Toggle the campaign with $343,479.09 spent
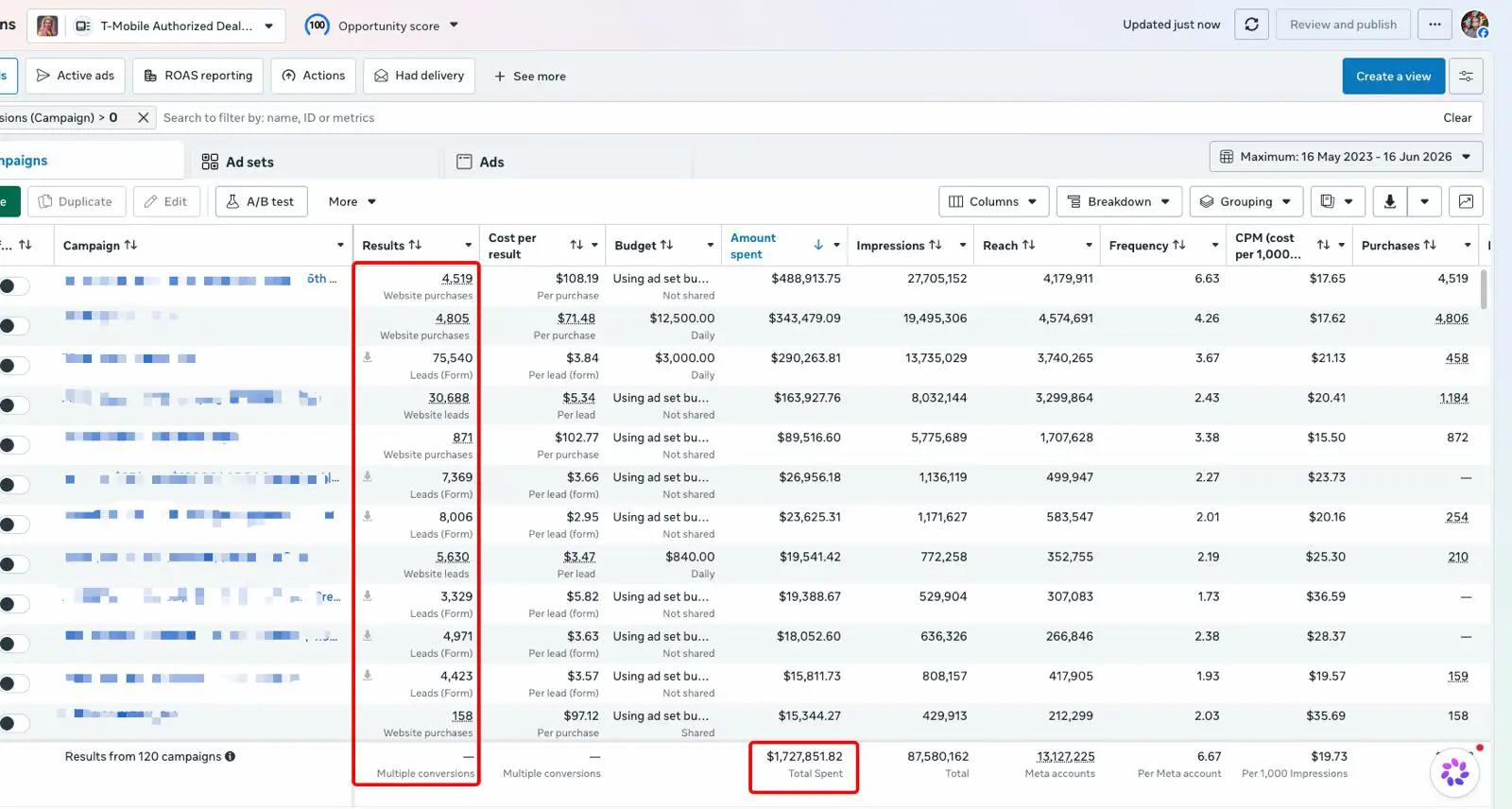 click(x=14, y=326)
